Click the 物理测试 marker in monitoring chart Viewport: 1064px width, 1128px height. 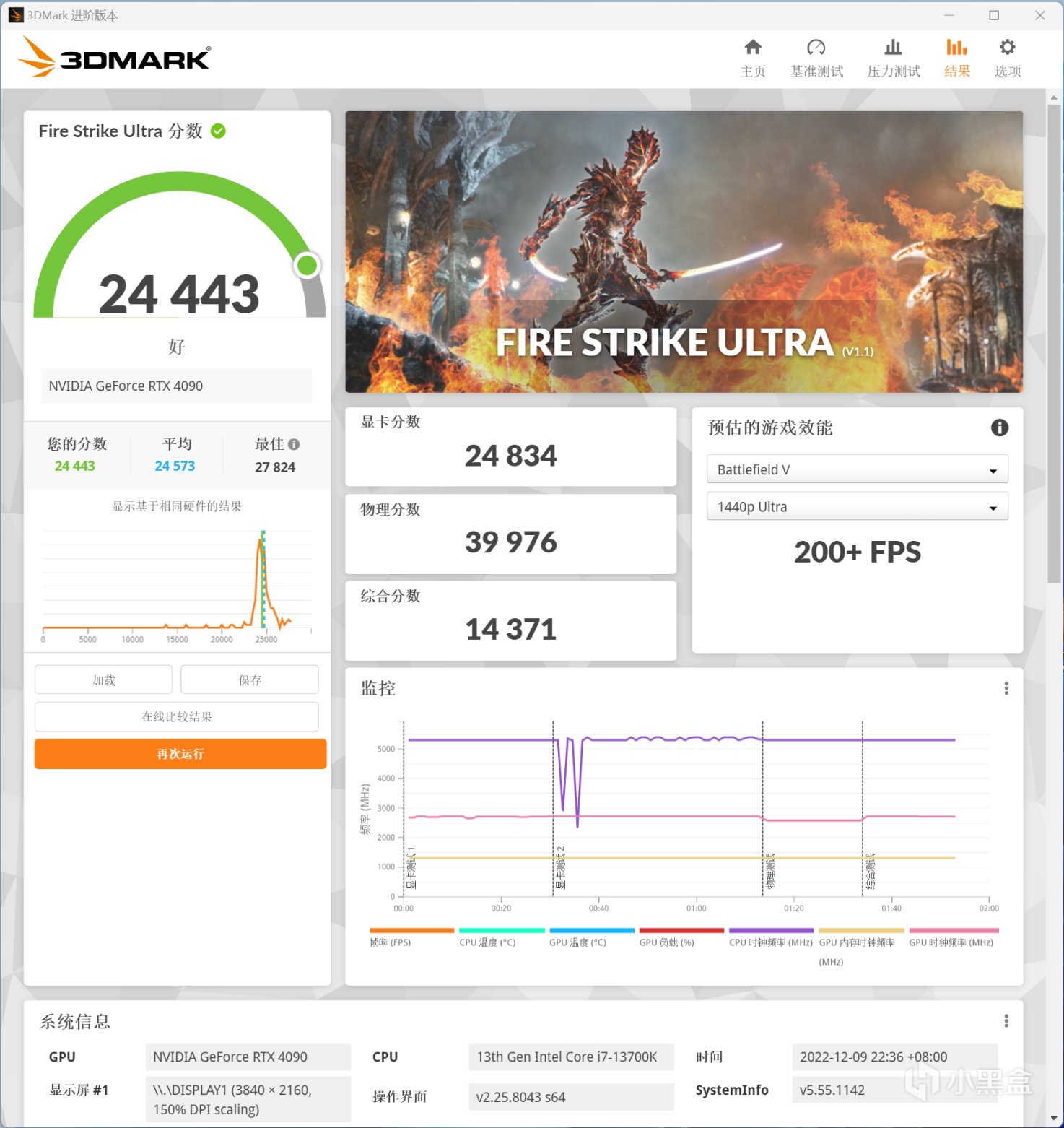[x=770, y=871]
